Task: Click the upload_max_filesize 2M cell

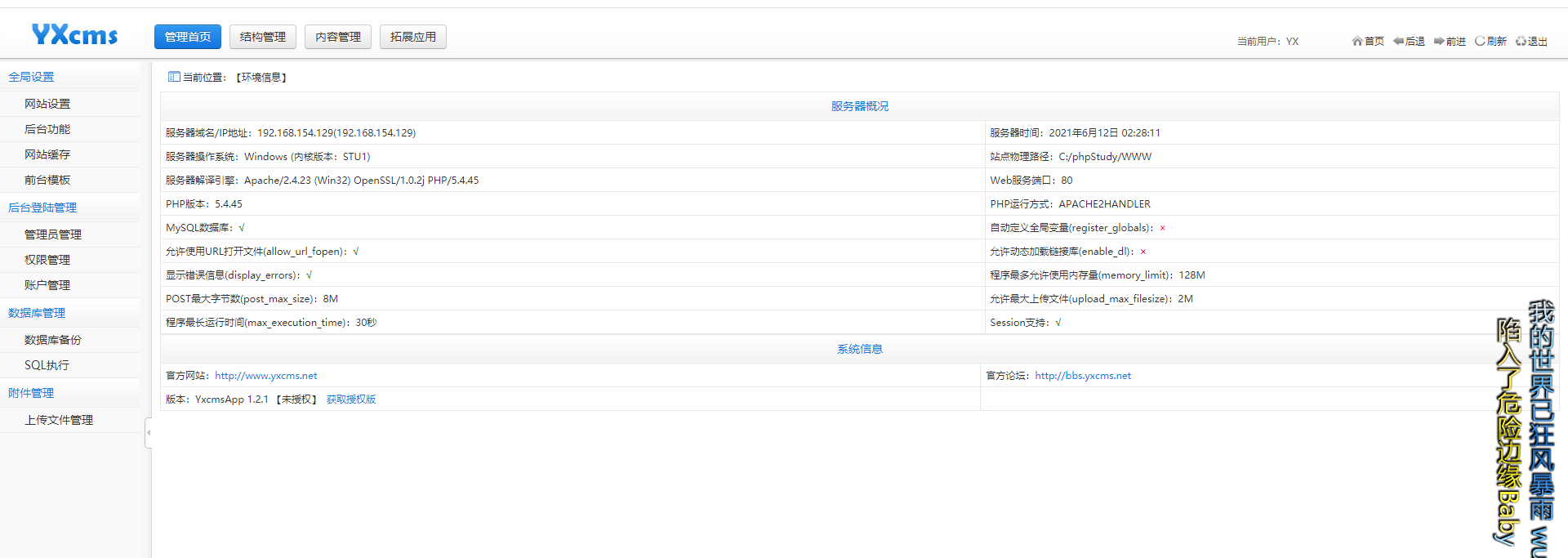Action: pos(1272,298)
